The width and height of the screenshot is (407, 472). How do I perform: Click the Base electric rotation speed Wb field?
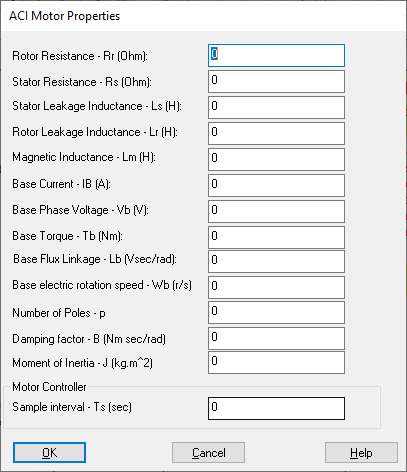[276, 287]
